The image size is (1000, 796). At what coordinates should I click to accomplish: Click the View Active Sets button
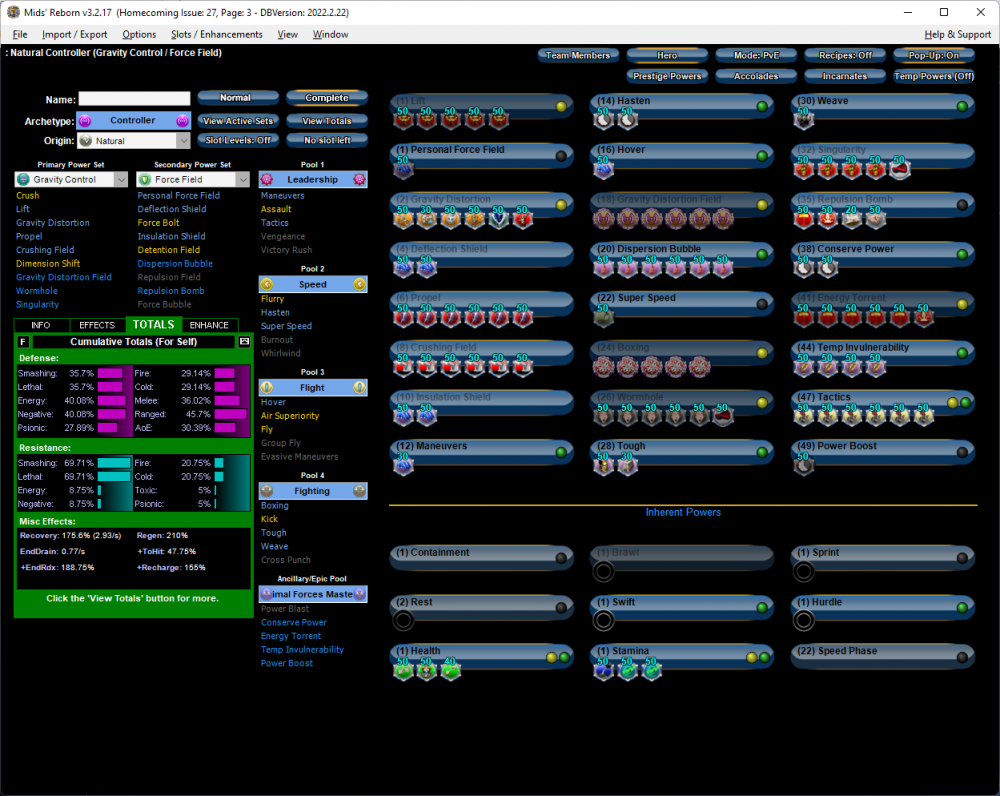coord(237,120)
